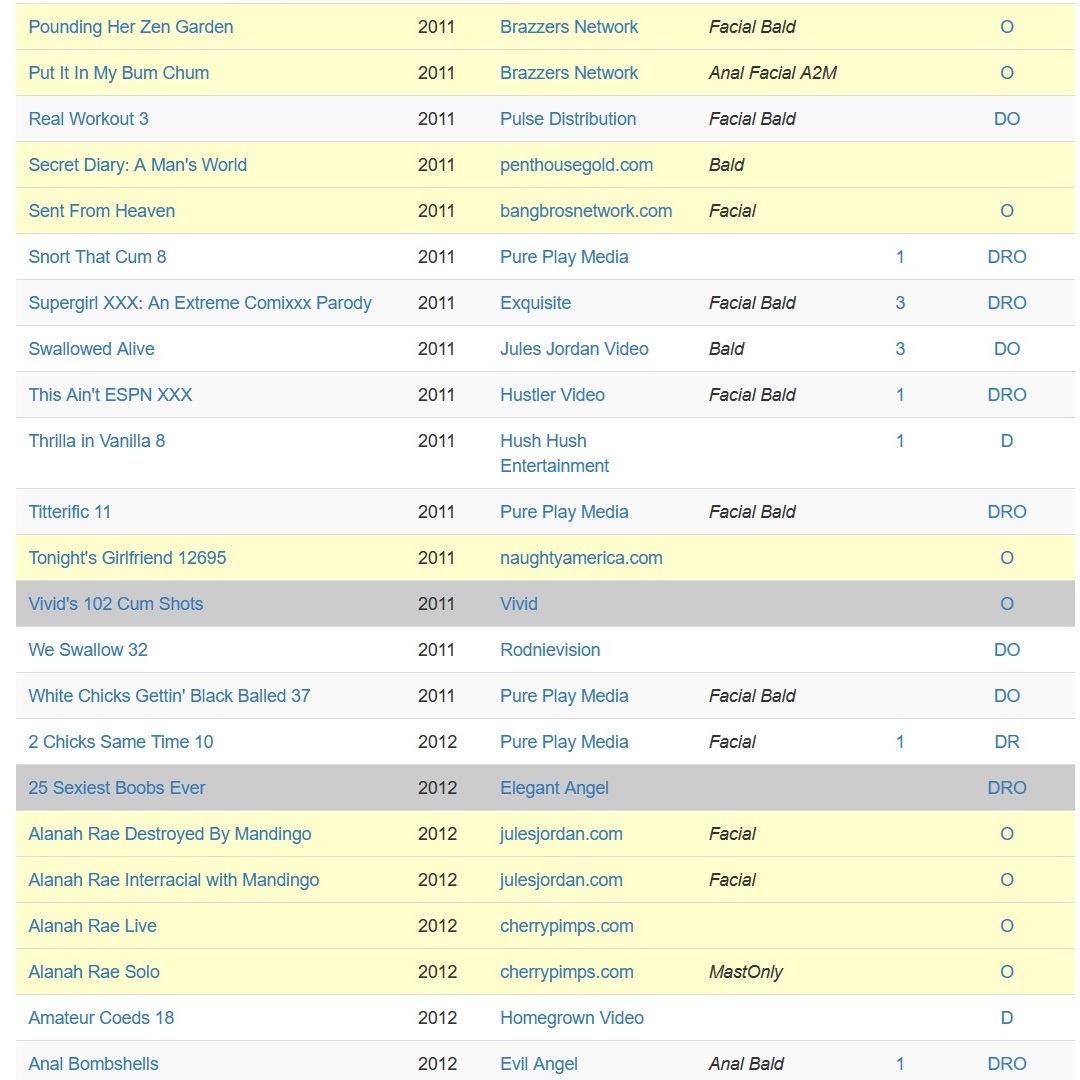This screenshot has width=1080, height=1080.
Task: Click the DR format link
Action: point(1006,742)
